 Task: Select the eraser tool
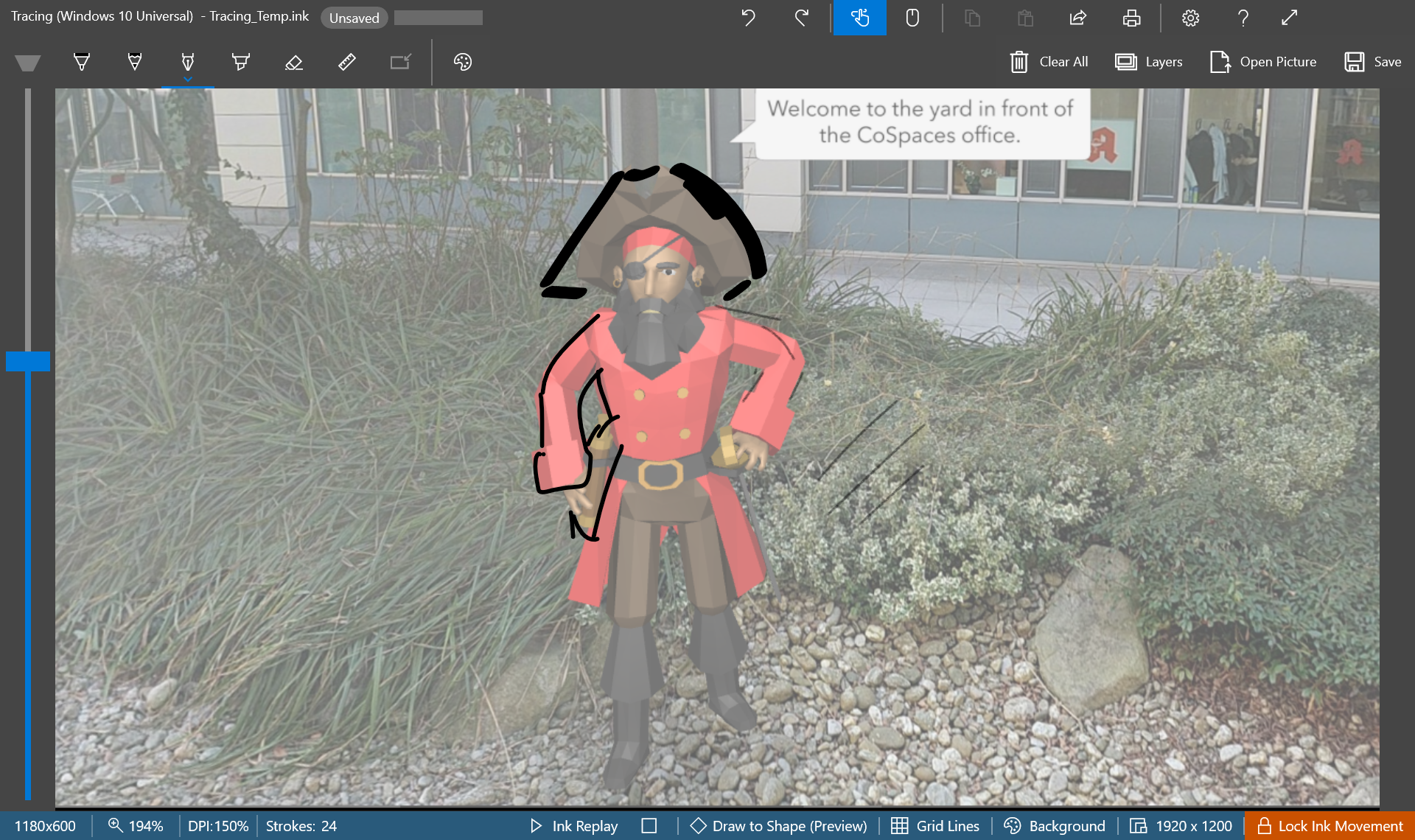pos(294,62)
